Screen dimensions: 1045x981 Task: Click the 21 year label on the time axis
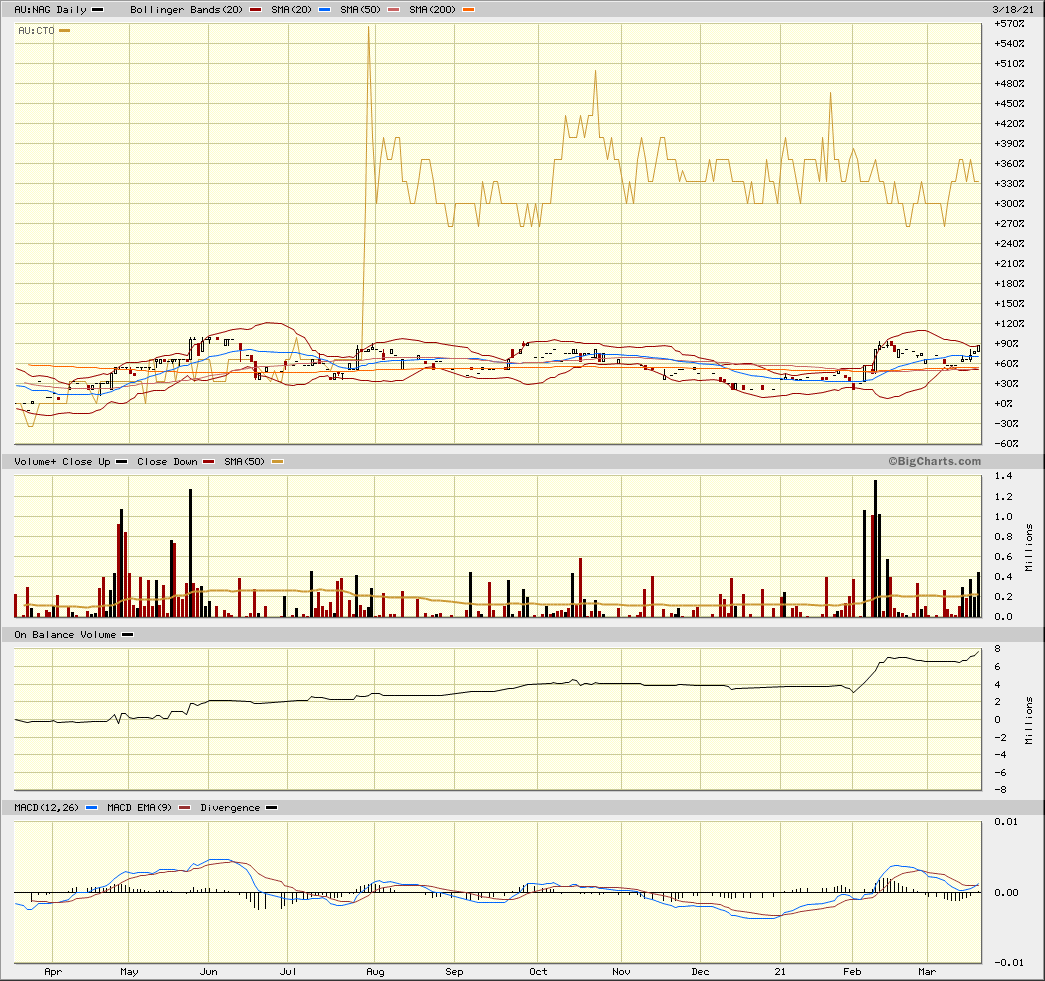[780, 972]
